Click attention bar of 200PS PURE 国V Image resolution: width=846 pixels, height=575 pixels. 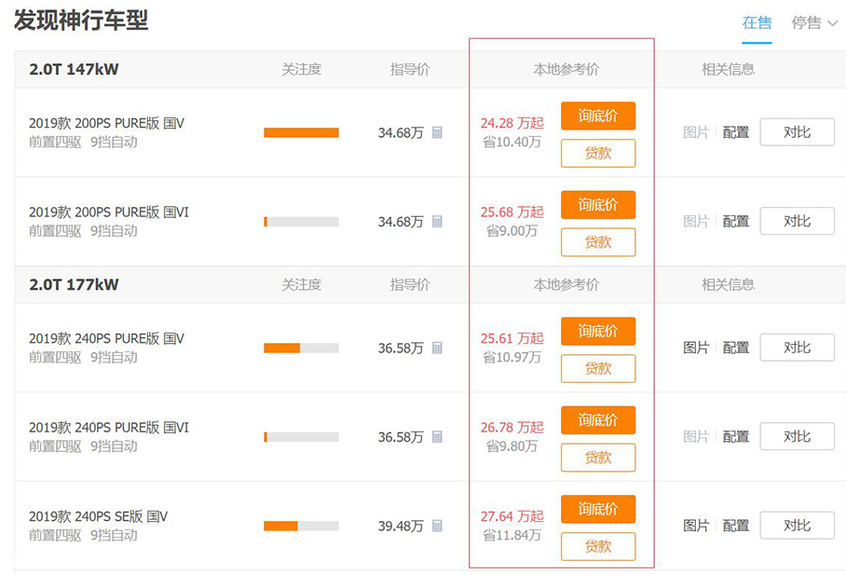coord(301,133)
